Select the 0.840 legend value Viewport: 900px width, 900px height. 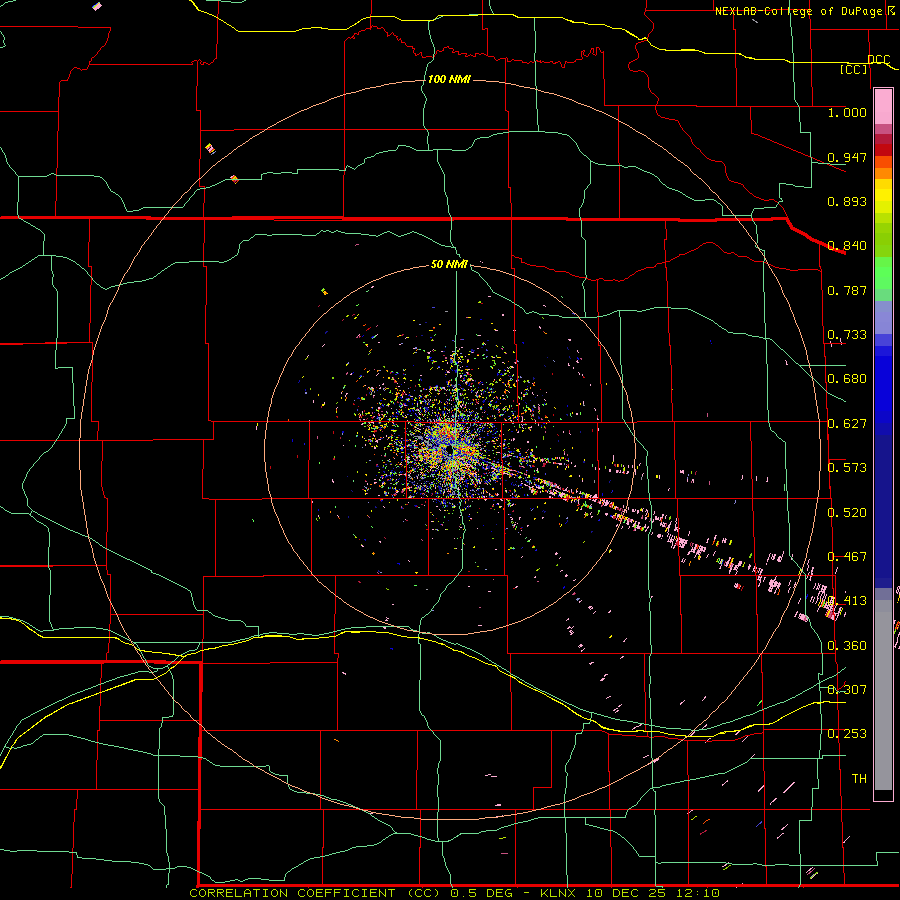click(847, 246)
